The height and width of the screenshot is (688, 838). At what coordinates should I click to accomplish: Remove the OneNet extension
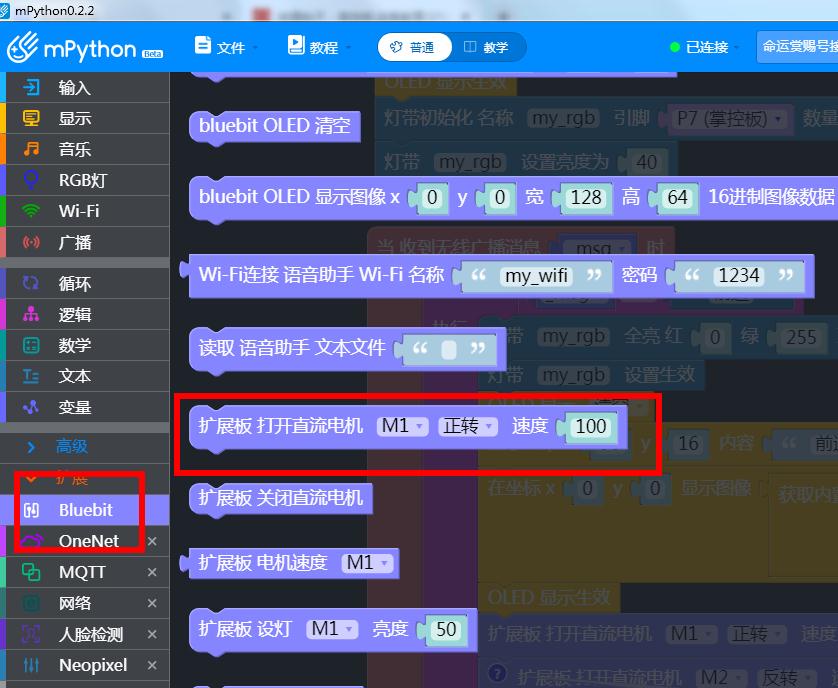(x=152, y=541)
